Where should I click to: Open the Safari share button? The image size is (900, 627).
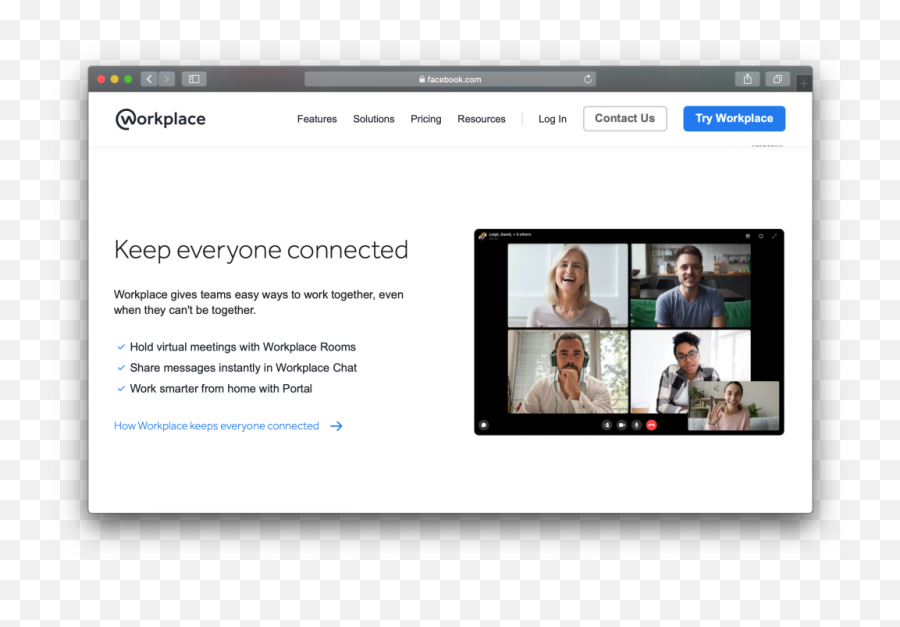pyautogui.click(x=747, y=79)
